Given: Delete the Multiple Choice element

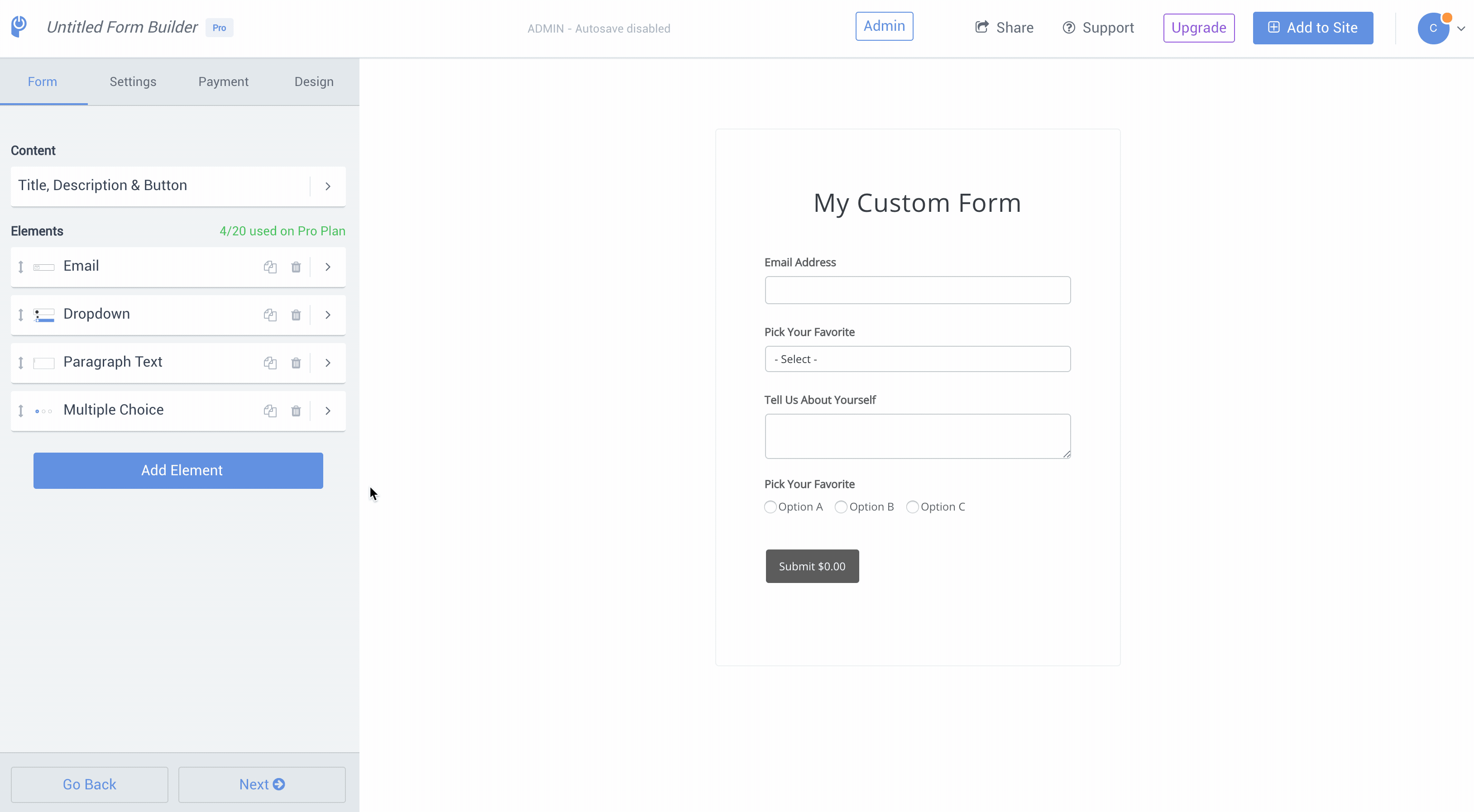Looking at the screenshot, I should tap(296, 411).
